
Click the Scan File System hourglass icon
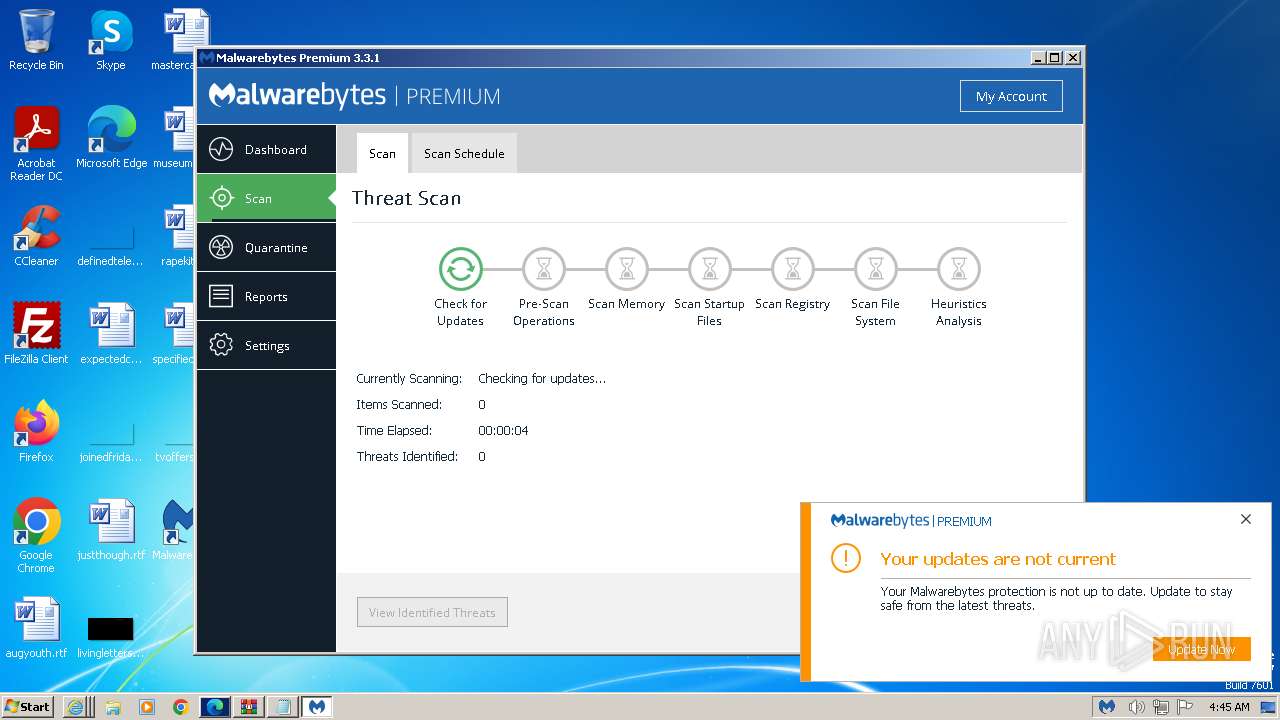[x=876, y=269]
